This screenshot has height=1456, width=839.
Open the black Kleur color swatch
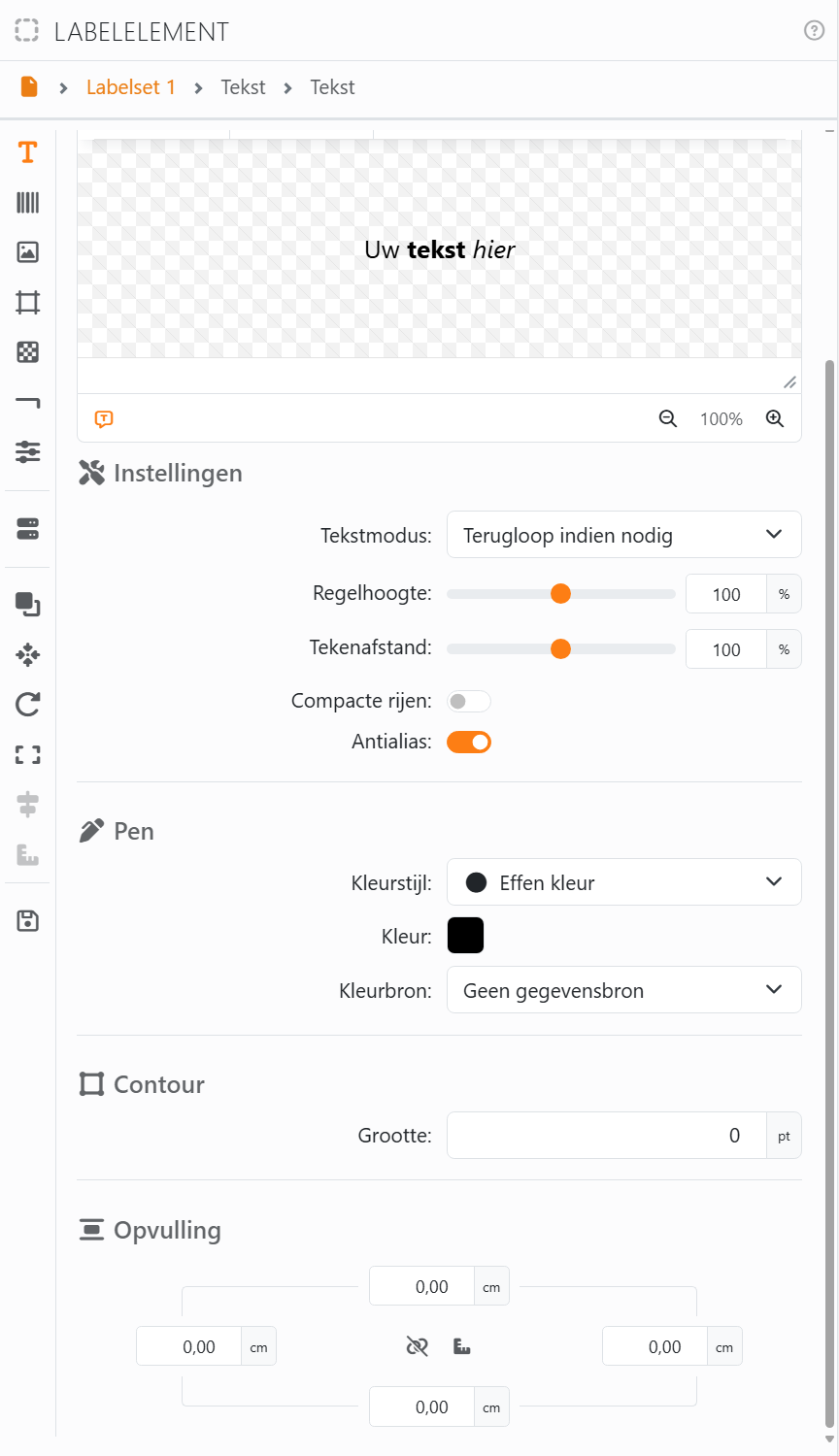465,936
